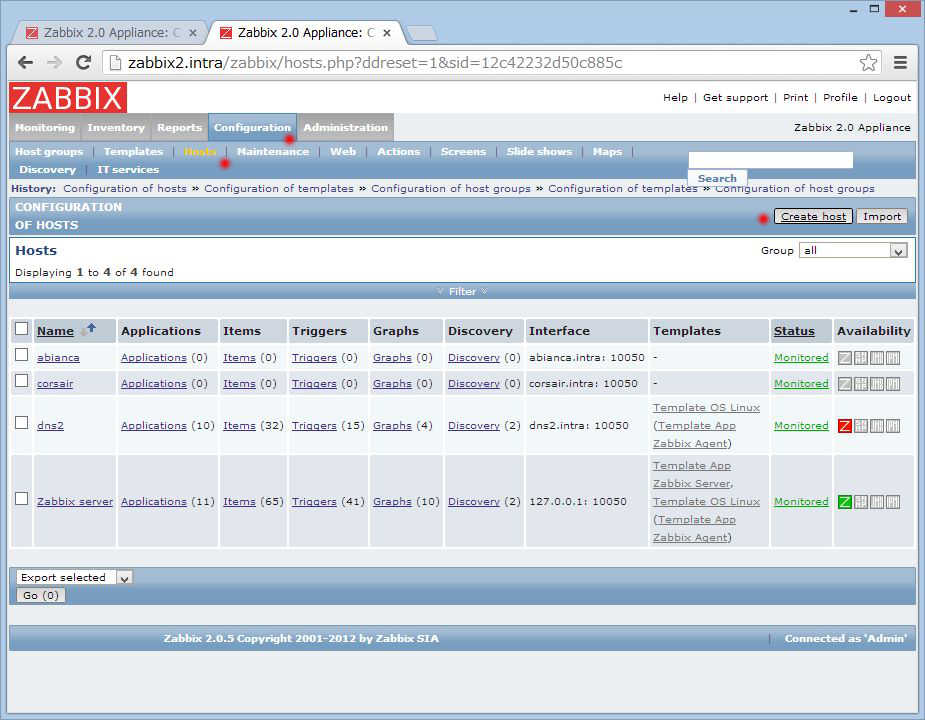The height and width of the screenshot is (720, 925).
Task: Open the Administration menu
Action: coord(346,127)
